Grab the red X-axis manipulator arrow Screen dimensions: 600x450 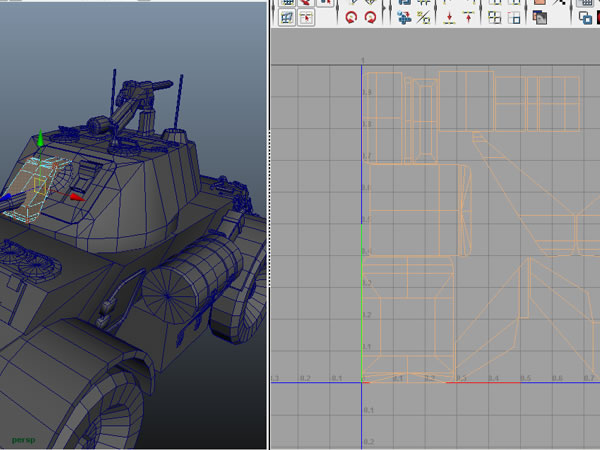(77, 197)
